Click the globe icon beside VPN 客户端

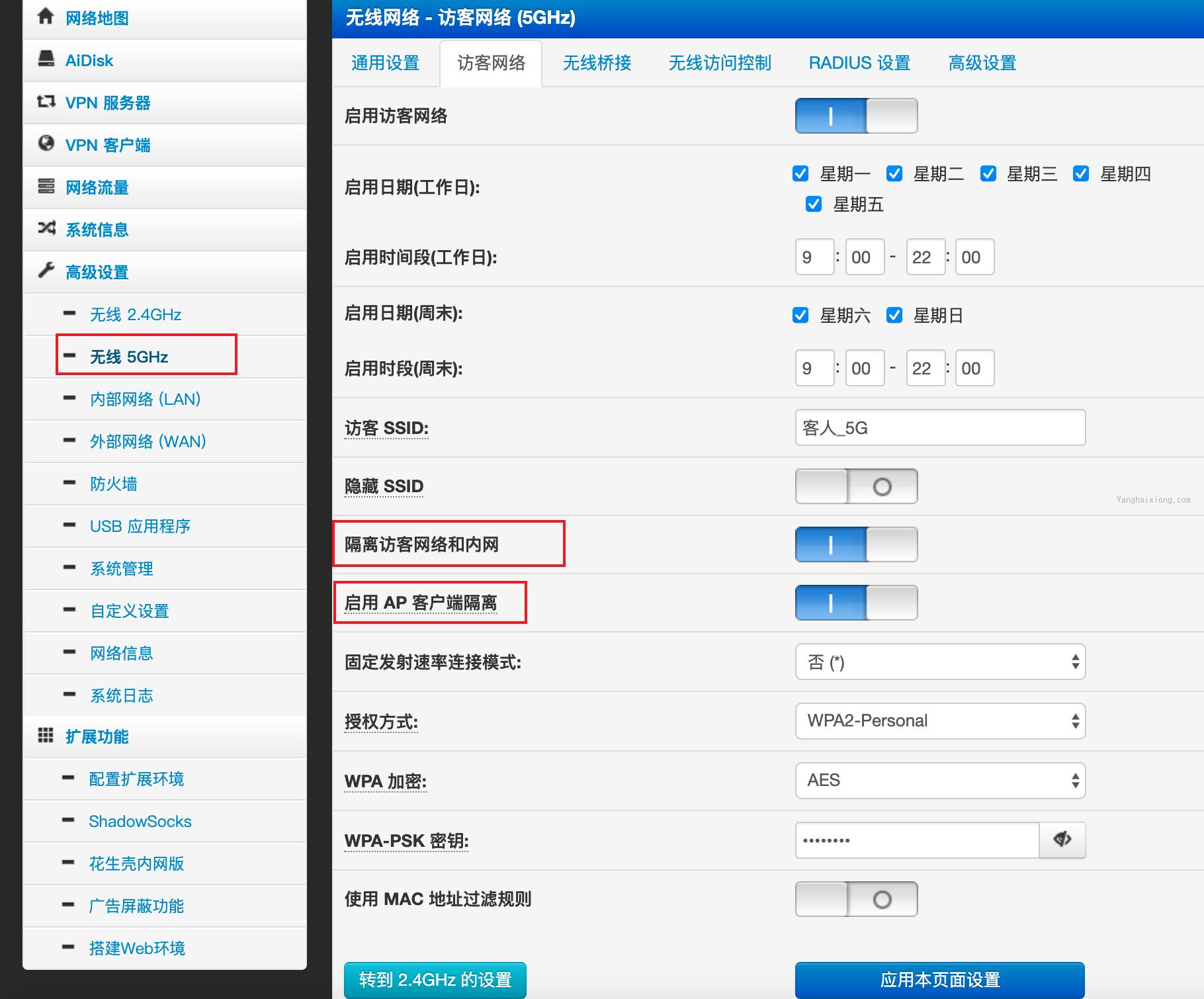46,143
